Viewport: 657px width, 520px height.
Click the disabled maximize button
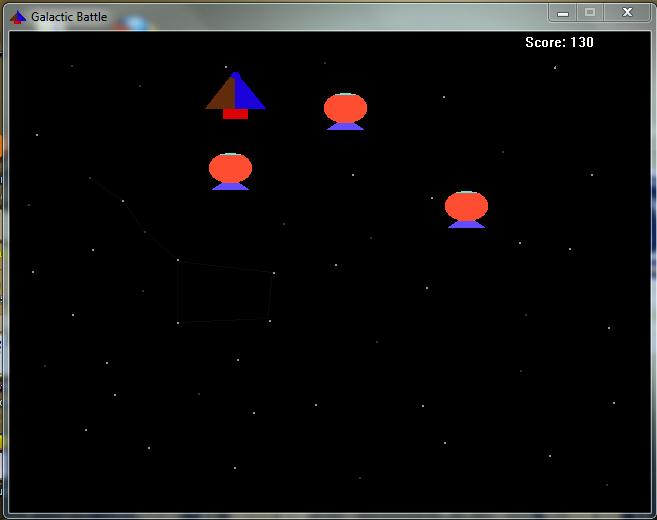(590, 13)
